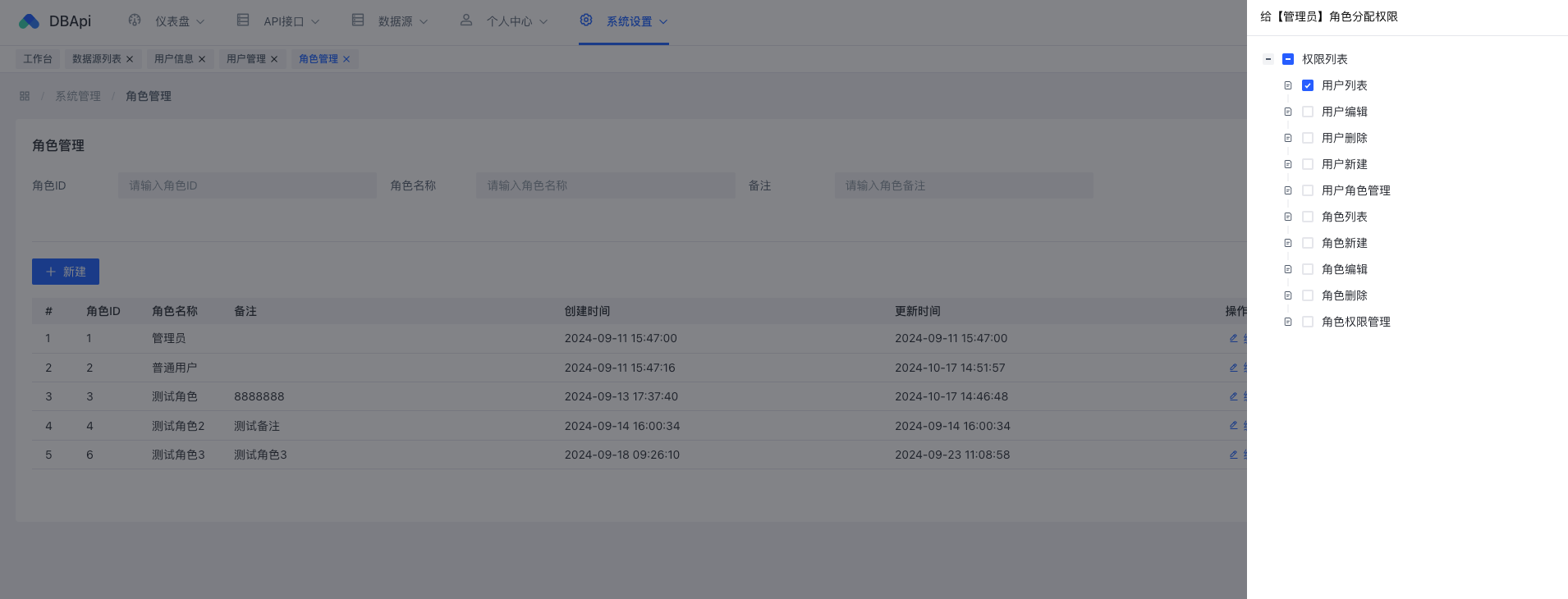Check the 角色删除 permission checkbox
Image resolution: width=1568 pixels, height=599 pixels.
[x=1308, y=295]
